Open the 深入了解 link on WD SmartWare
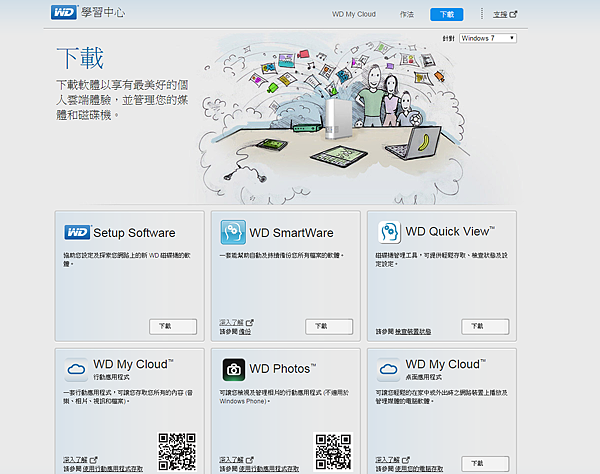The width and height of the screenshot is (600, 474). coord(231,323)
